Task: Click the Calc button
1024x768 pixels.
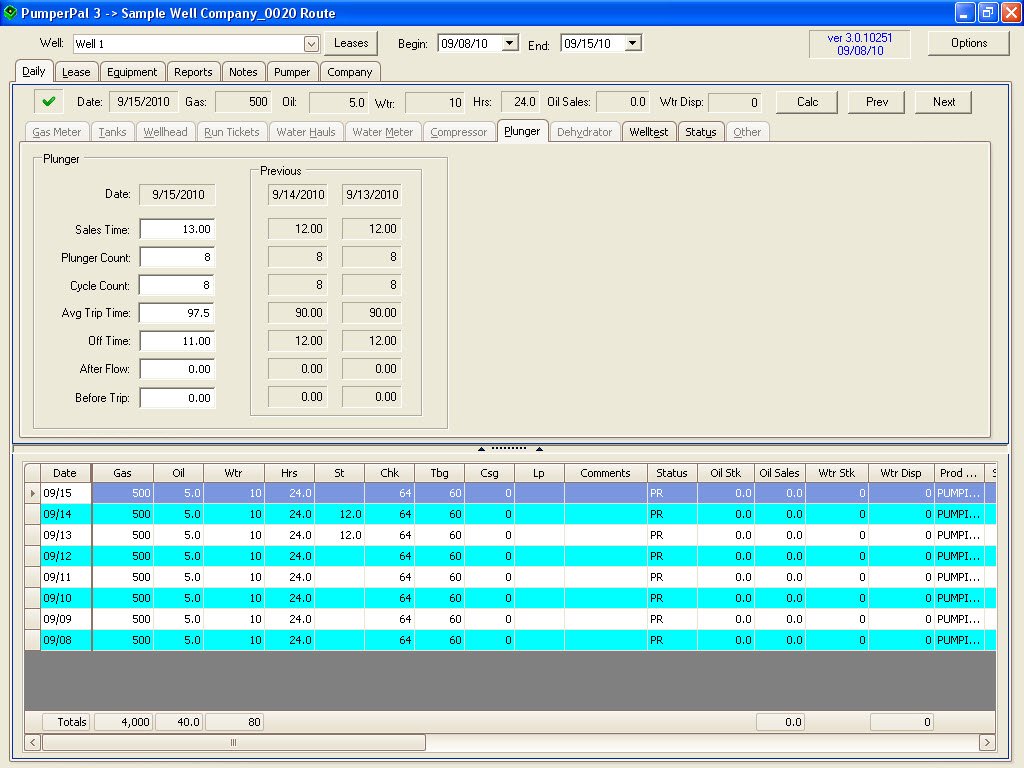Action: (807, 102)
